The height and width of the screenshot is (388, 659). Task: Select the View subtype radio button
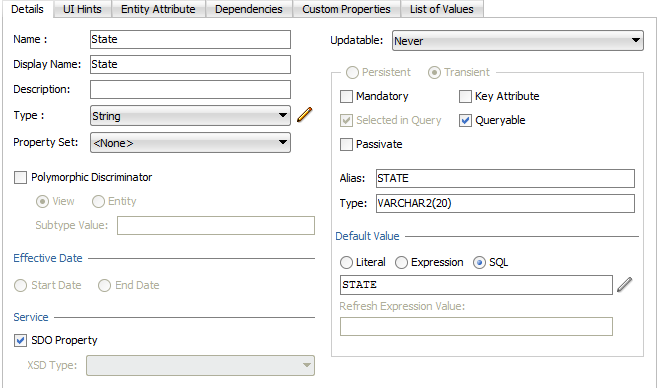pos(42,201)
